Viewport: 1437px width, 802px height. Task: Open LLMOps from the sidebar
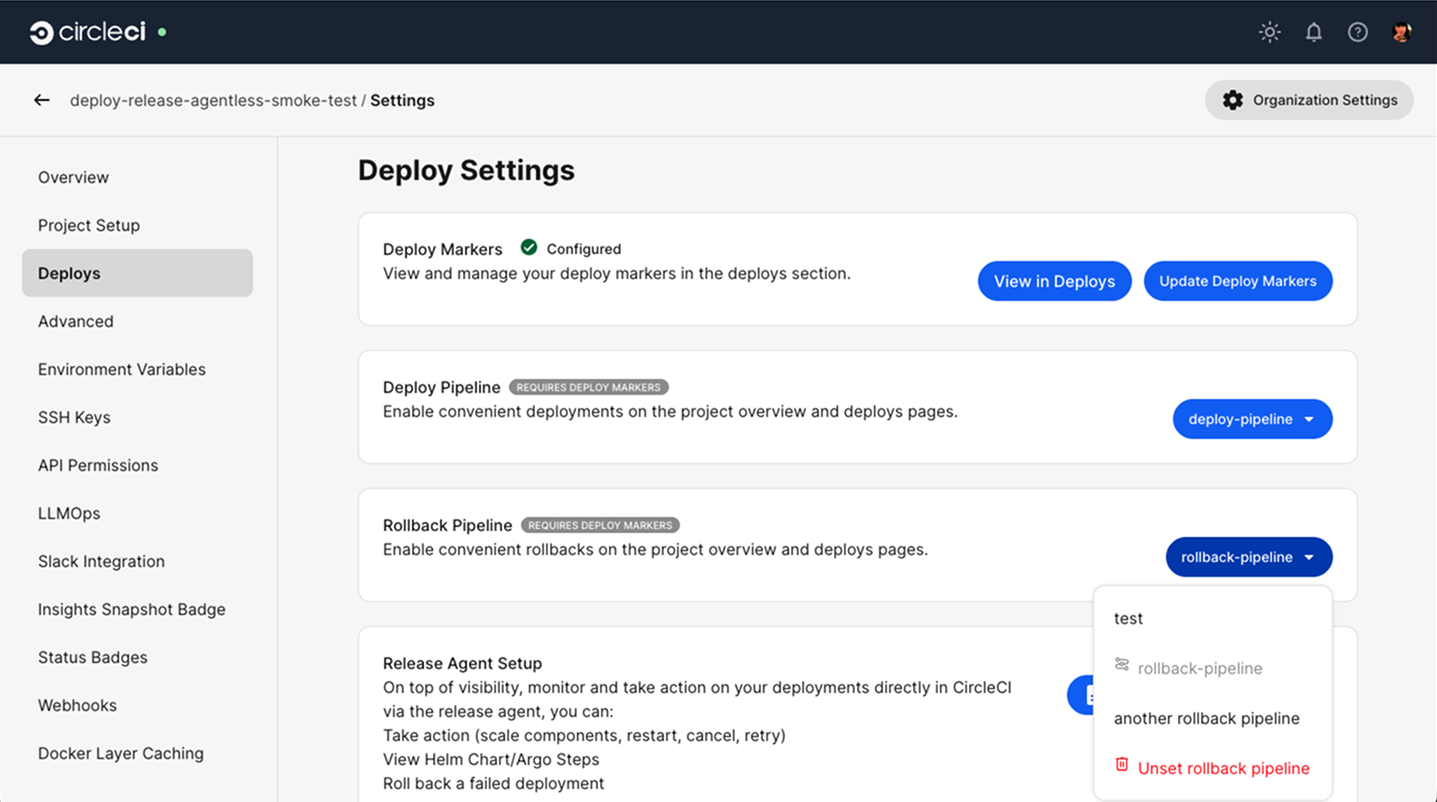68,513
